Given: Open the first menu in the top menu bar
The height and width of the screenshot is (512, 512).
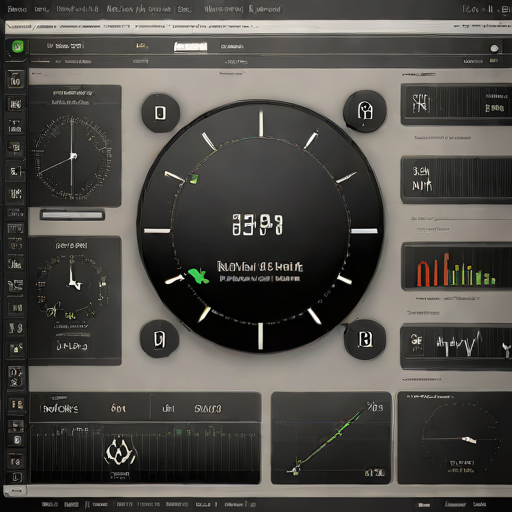Looking at the screenshot, I should pyautogui.click(x=17, y=9).
